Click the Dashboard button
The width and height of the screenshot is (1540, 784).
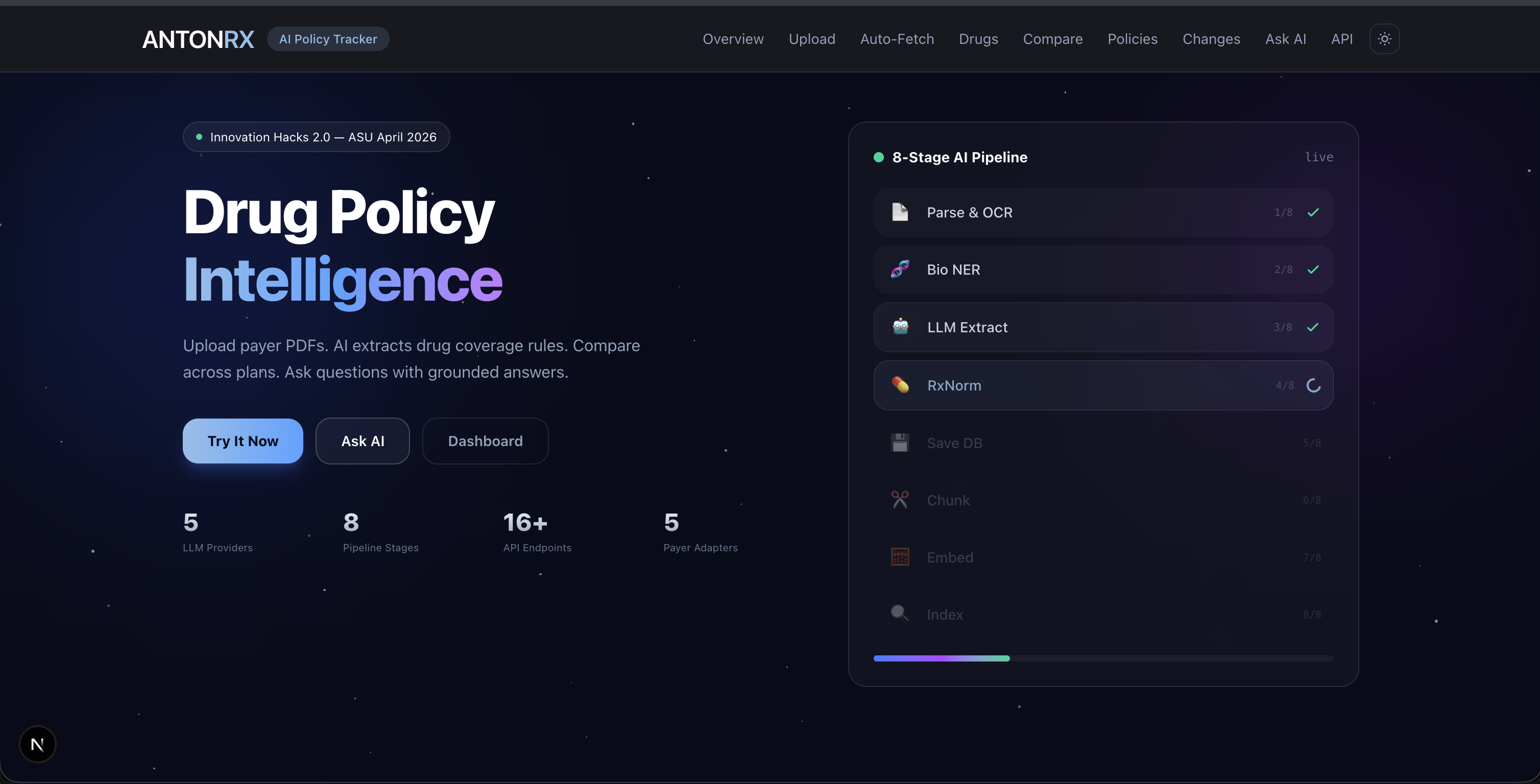485,441
